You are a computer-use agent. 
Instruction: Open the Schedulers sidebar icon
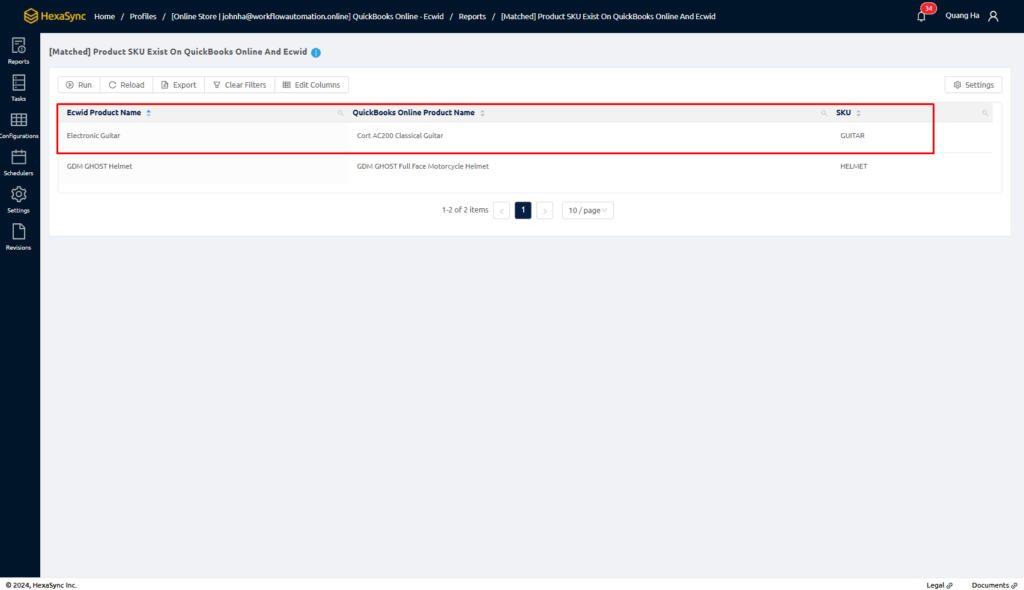pos(18,163)
